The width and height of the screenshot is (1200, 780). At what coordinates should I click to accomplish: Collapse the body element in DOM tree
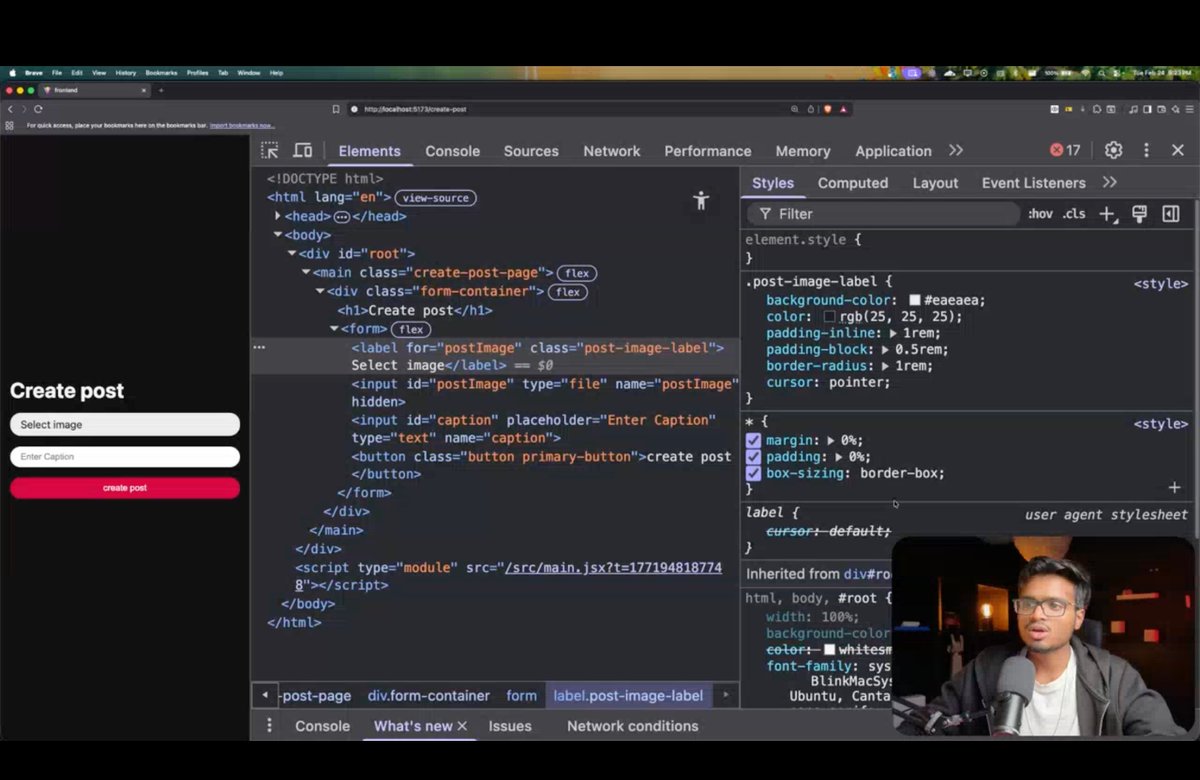[278, 235]
